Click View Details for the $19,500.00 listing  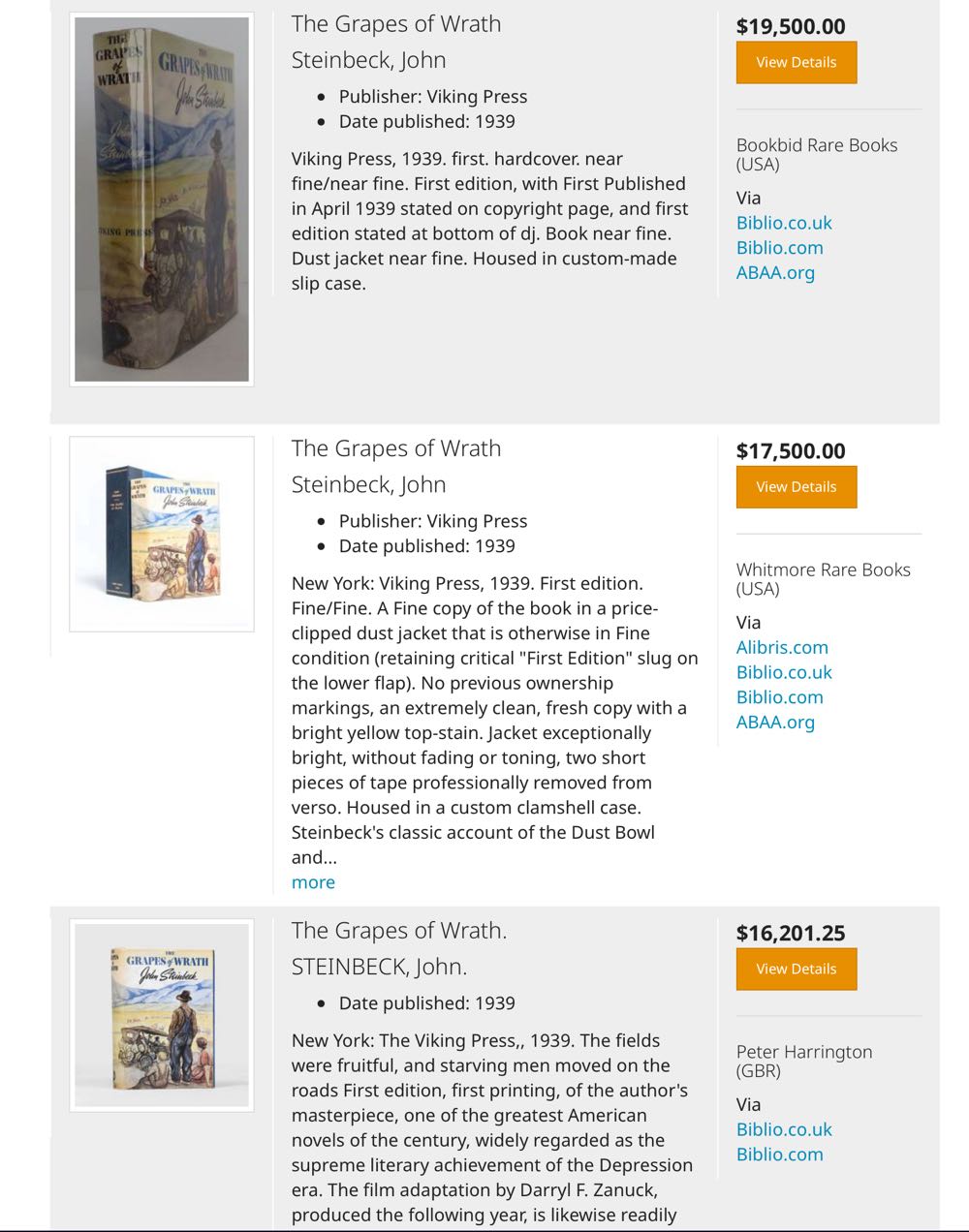click(x=796, y=61)
